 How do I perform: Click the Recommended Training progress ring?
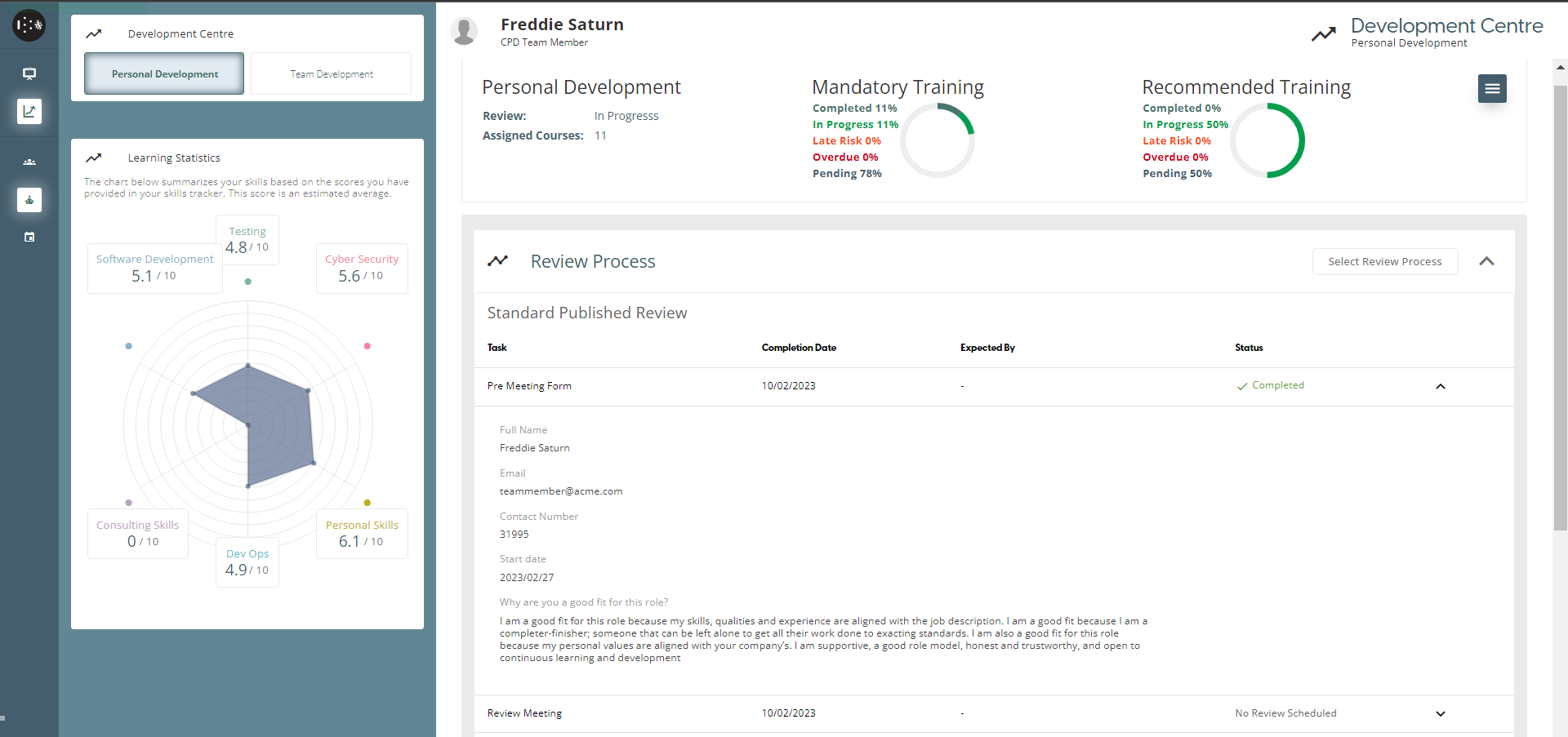coord(1267,140)
